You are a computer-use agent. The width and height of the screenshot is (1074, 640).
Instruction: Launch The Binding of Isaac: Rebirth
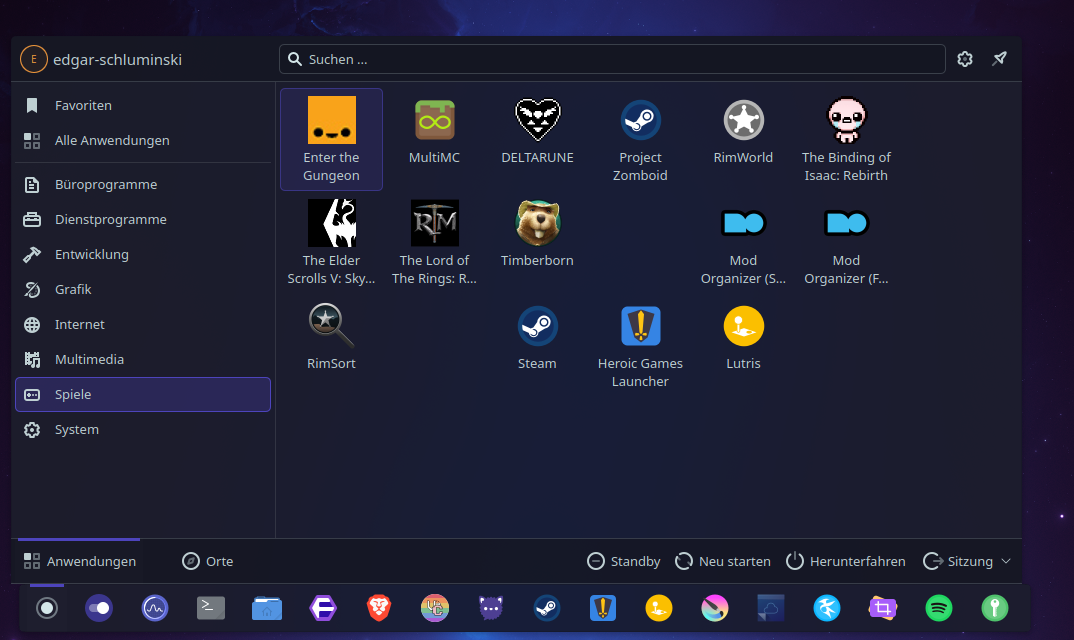(x=847, y=139)
